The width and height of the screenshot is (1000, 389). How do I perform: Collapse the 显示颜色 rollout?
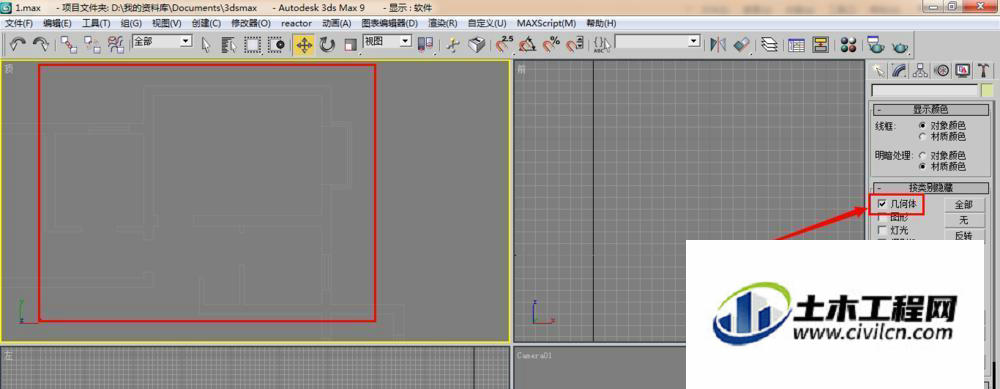(x=930, y=110)
